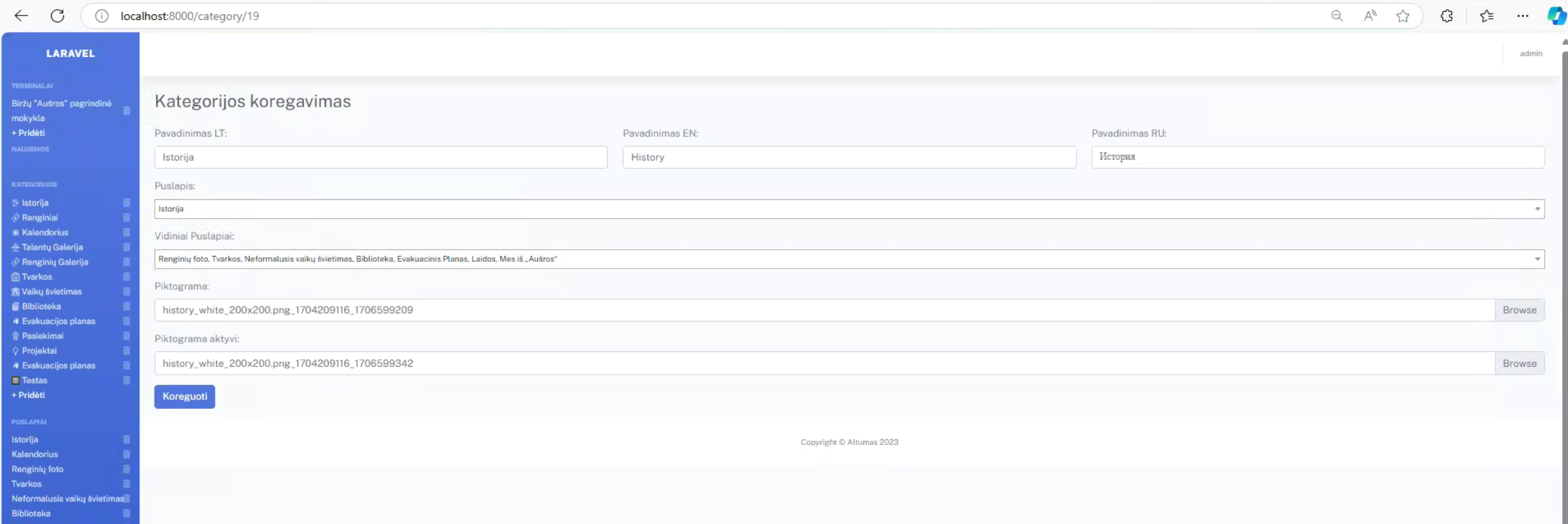Open Renginiai category in sidebar
This screenshot has height=524, width=1568.
point(39,218)
